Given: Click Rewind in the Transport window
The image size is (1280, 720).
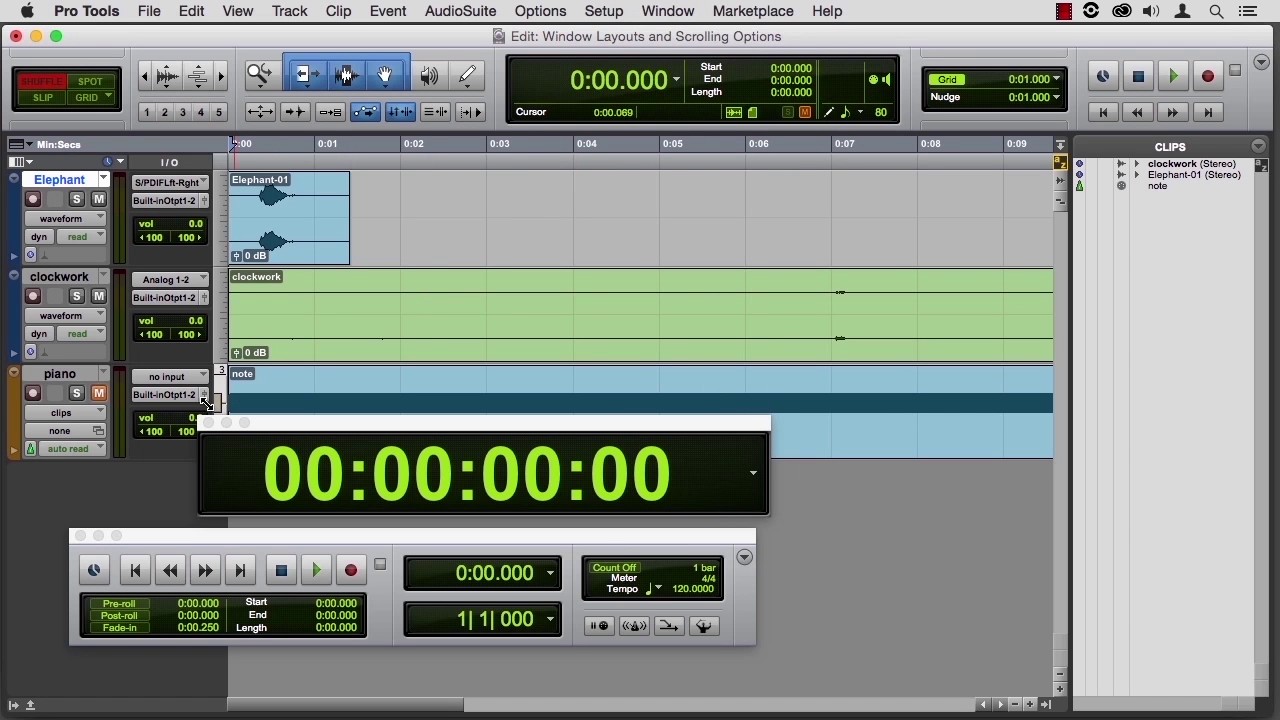Looking at the screenshot, I should (x=170, y=570).
